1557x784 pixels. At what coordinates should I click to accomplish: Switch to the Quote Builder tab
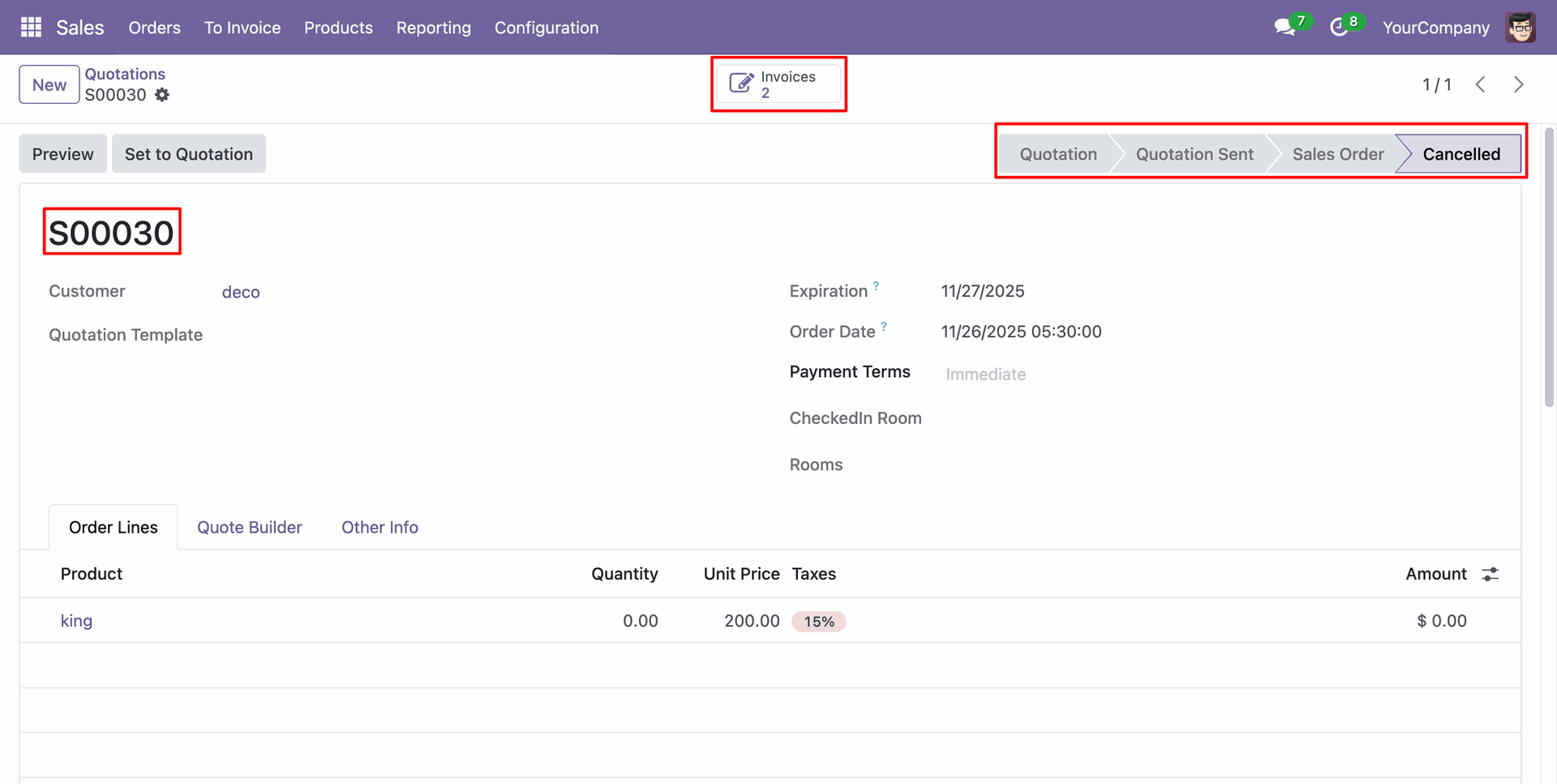(250, 528)
